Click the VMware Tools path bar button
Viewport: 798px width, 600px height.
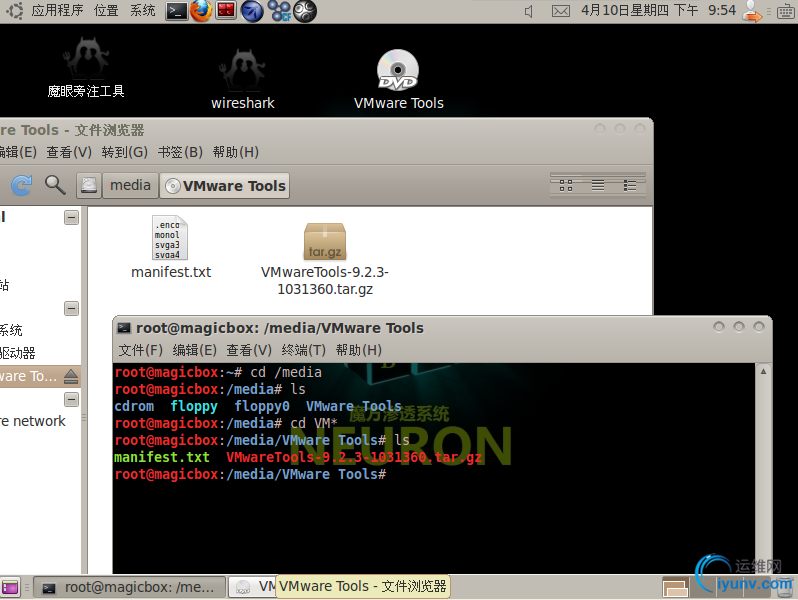(x=224, y=185)
